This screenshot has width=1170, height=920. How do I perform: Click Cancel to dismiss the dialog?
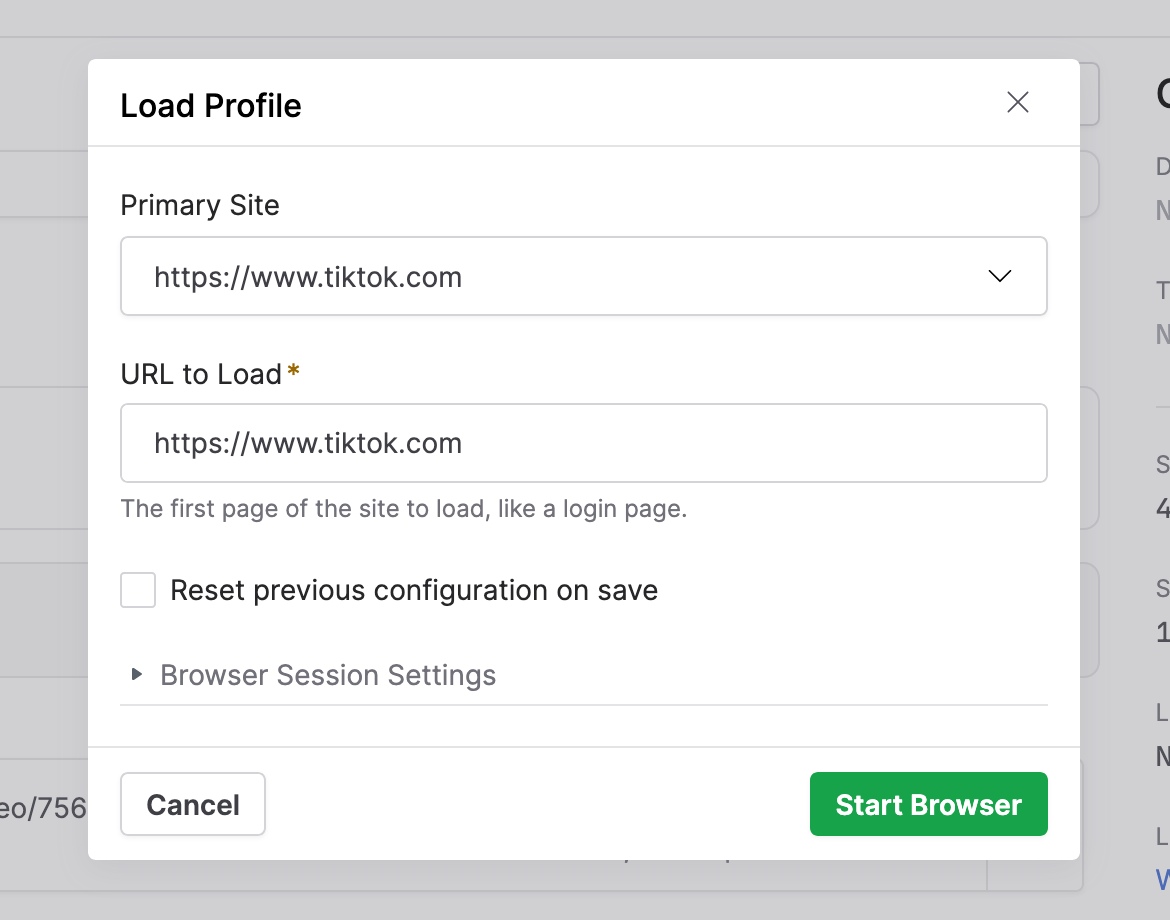192,804
